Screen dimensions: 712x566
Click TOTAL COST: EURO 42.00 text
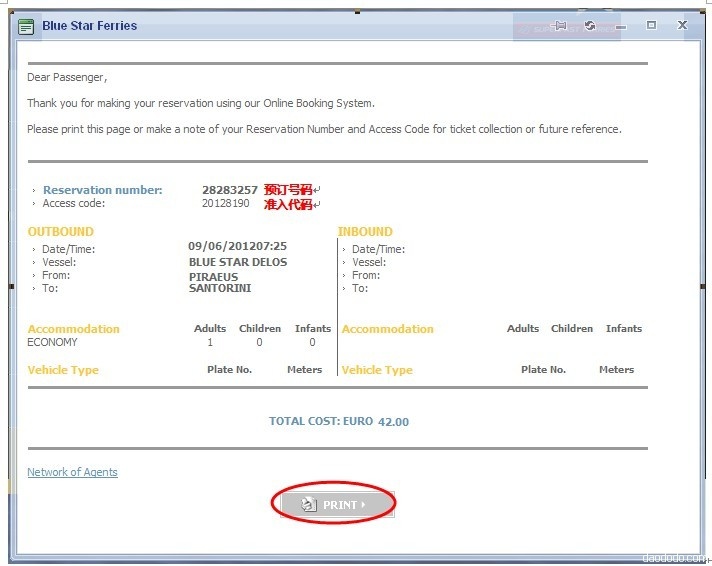[x=339, y=421]
